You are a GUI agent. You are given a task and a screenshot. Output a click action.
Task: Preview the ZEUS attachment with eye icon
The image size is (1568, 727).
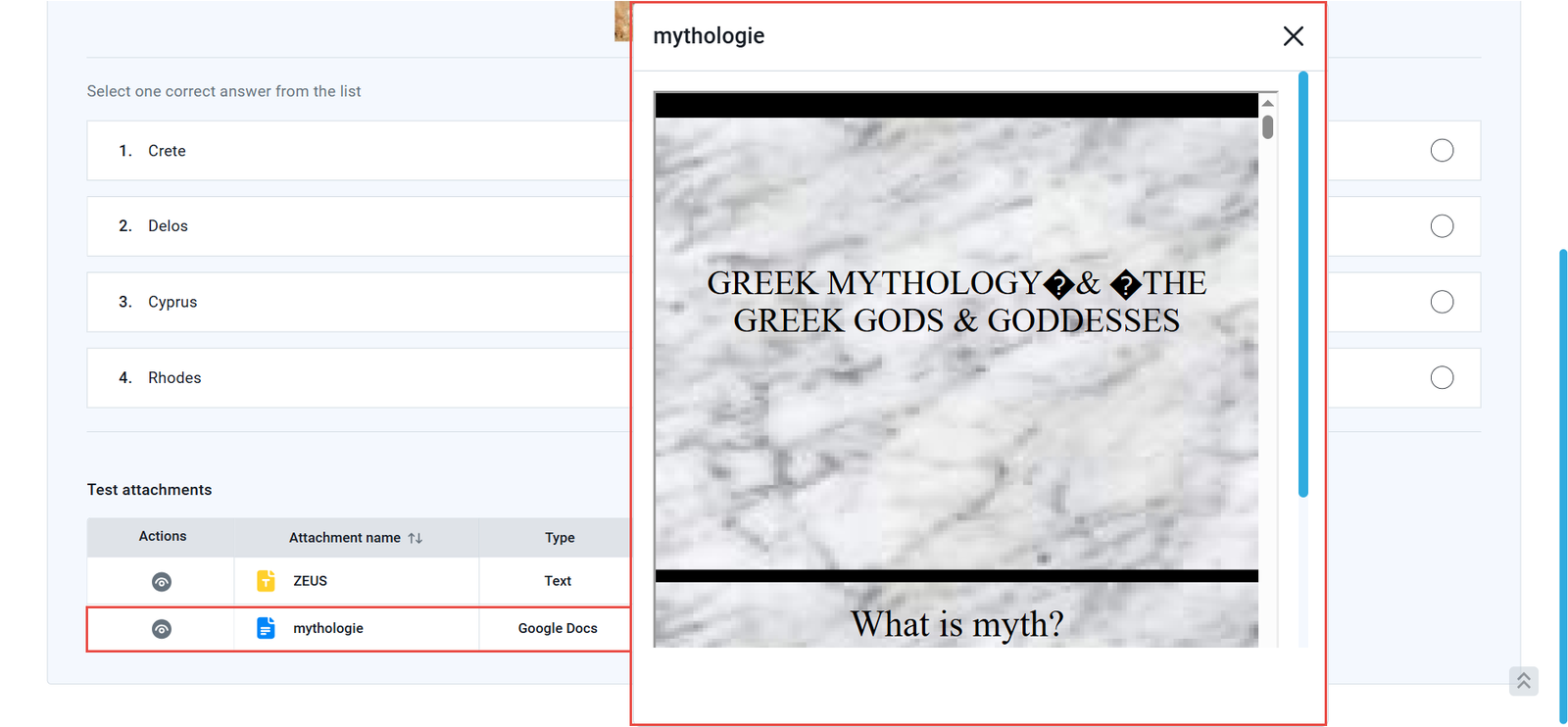tap(162, 582)
